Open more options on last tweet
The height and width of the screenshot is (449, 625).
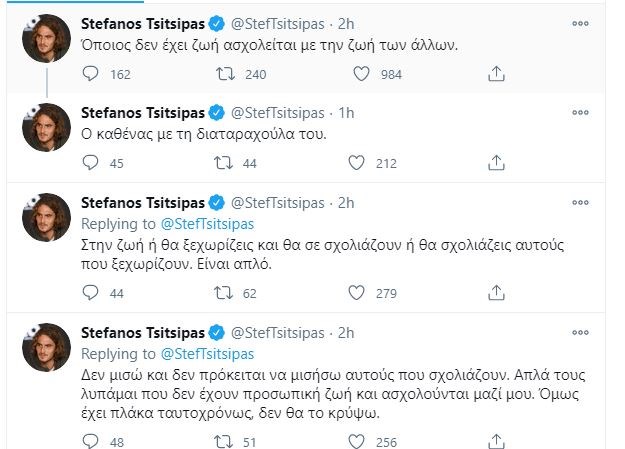coord(581,330)
